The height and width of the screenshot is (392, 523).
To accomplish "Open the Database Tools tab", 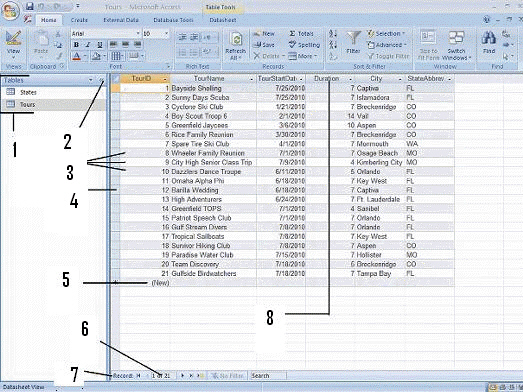I will coord(173,20).
